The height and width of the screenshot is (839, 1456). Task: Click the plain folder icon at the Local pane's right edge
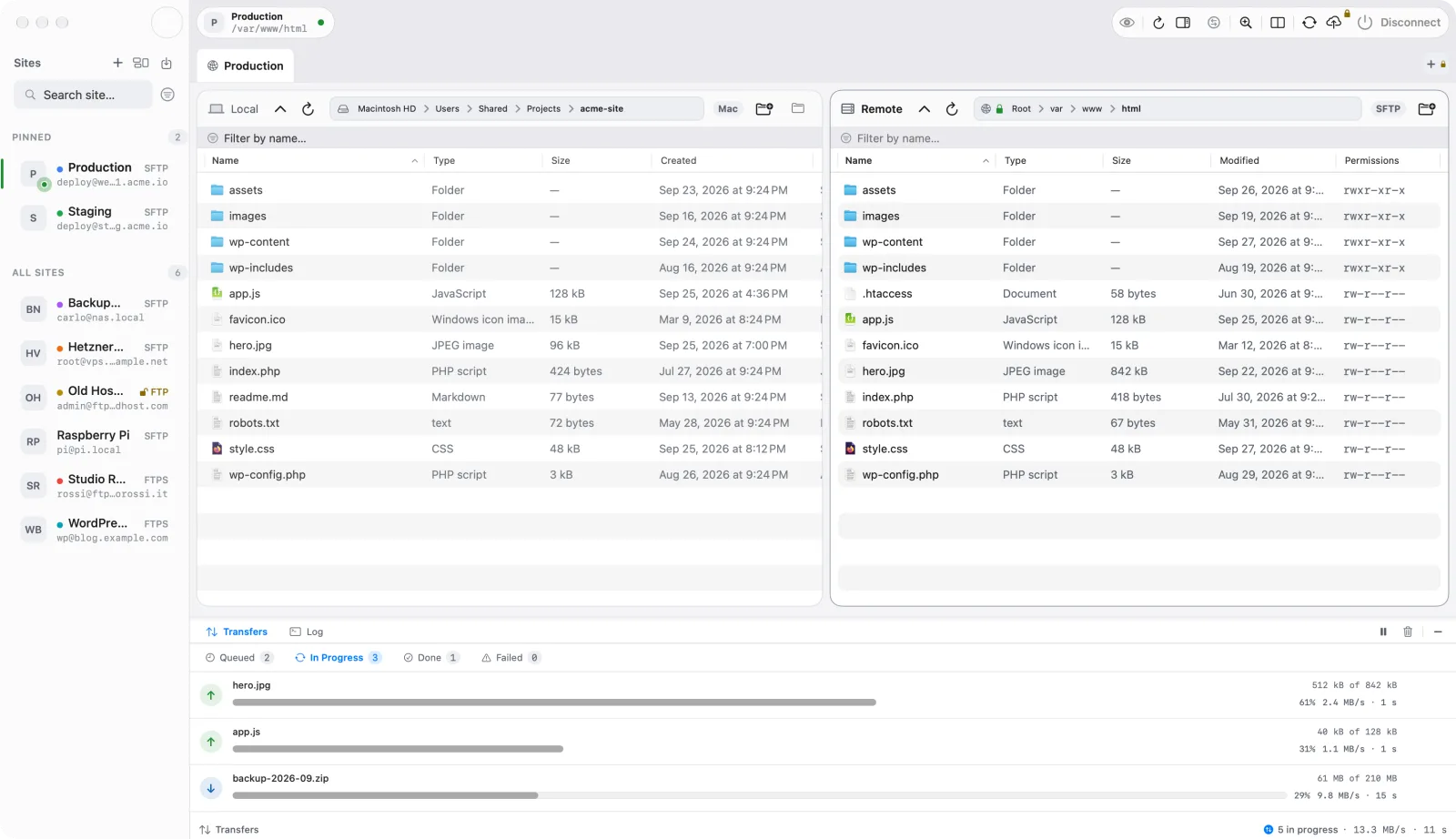tap(798, 108)
